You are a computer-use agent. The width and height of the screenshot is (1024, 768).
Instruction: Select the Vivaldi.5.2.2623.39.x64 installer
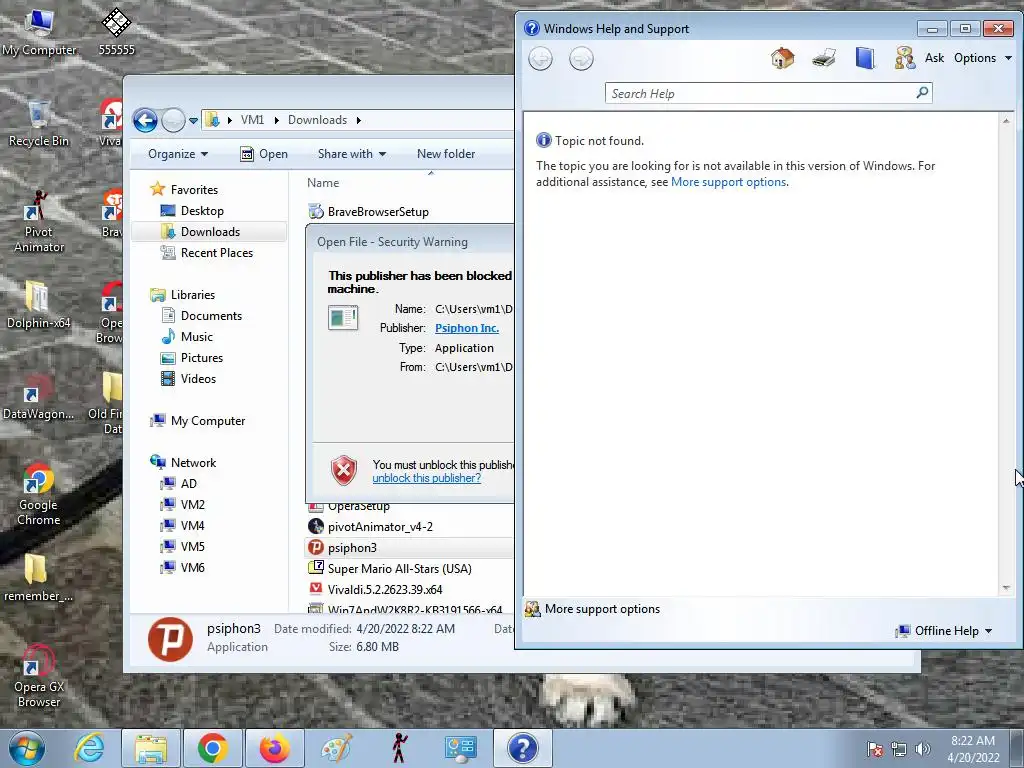coord(385,589)
